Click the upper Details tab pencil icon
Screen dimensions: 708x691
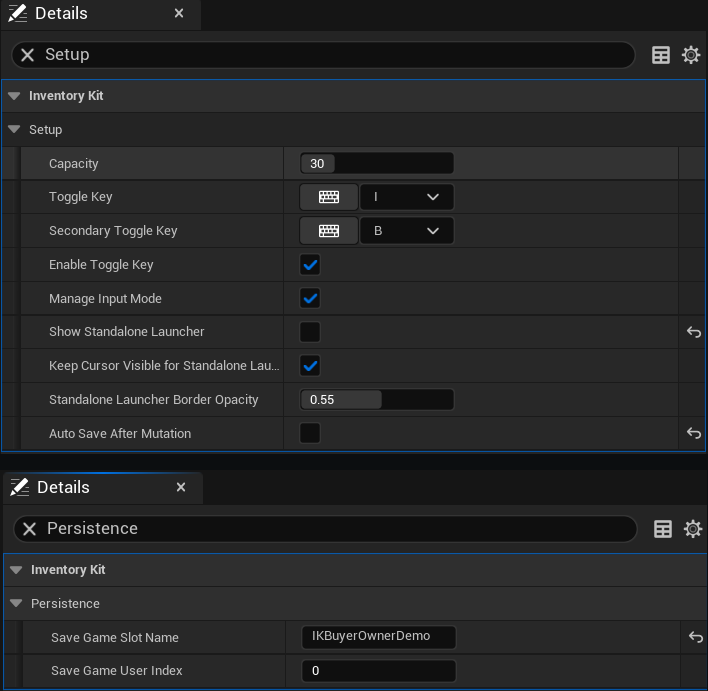coord(18,13)
